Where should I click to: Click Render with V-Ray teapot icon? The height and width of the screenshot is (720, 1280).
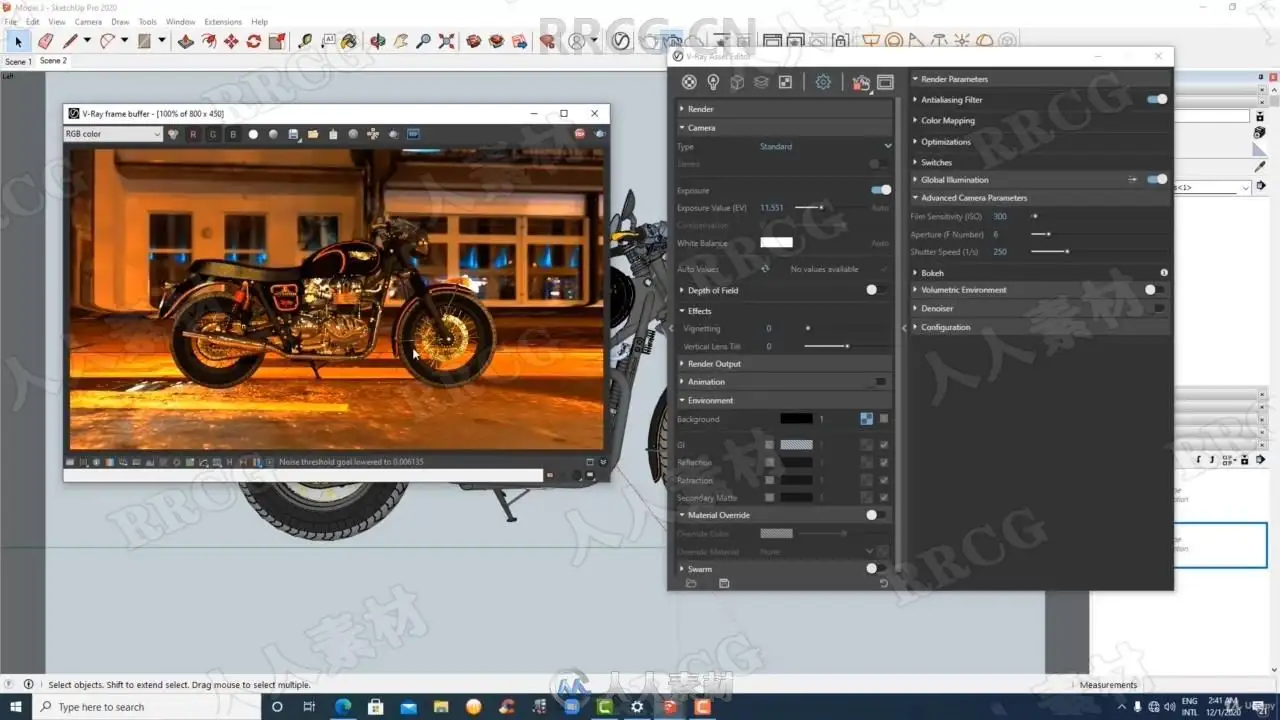pyautogui.click(x=860, y=82)
